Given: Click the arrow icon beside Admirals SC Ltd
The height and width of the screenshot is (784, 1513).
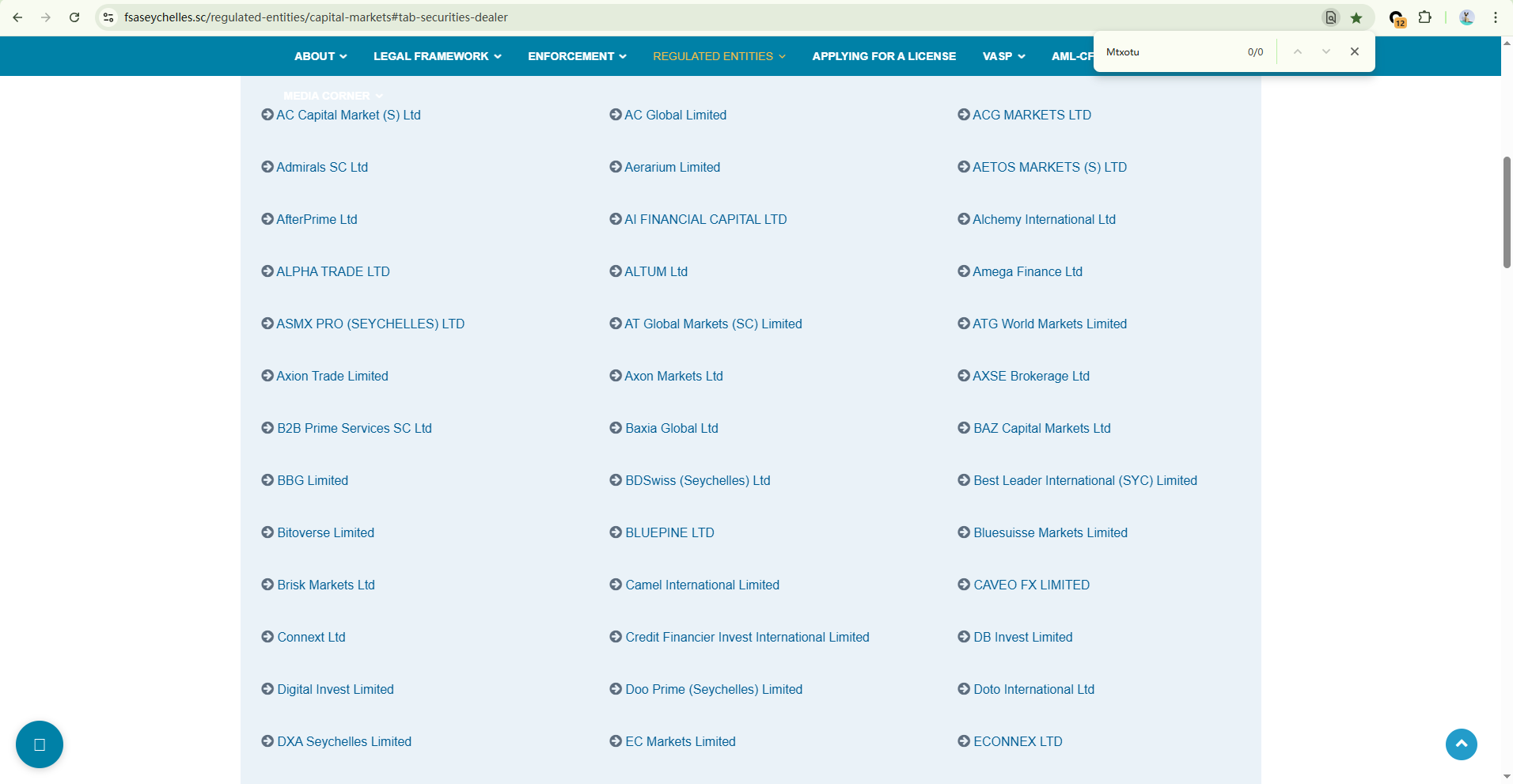Looking at the screenshot, I should click(267, 167).
